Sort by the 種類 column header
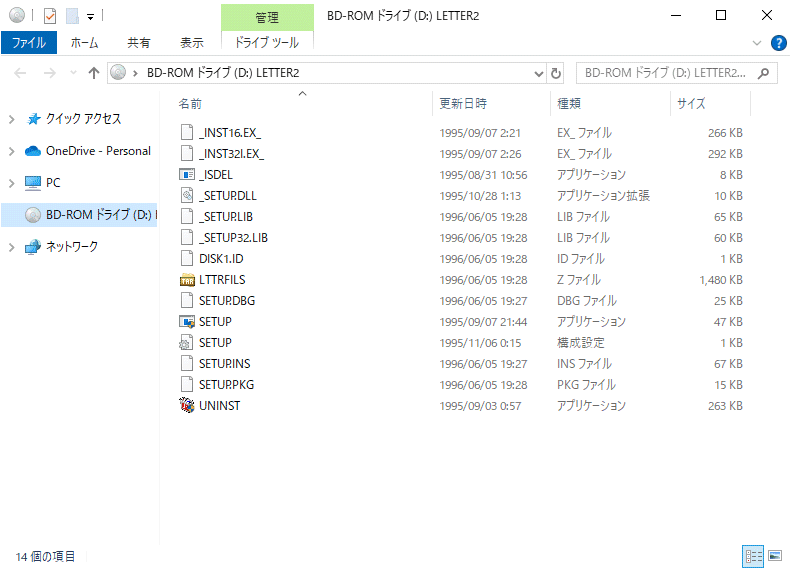The image size is (791, 569). [x=610, y=103]
